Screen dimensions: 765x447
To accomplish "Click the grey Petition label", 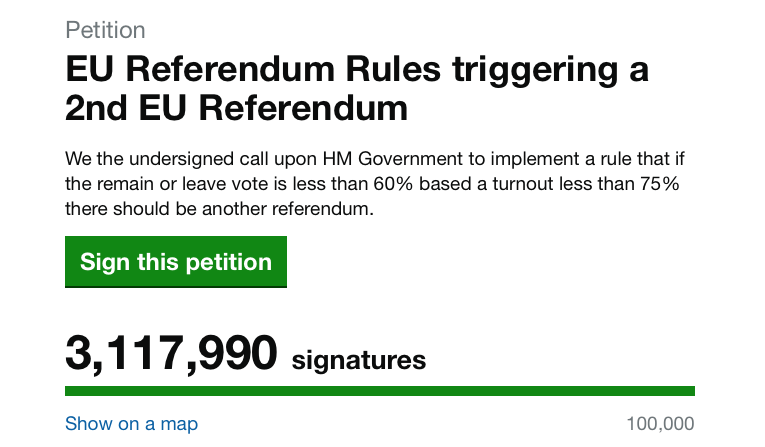I will pos(105,28).
